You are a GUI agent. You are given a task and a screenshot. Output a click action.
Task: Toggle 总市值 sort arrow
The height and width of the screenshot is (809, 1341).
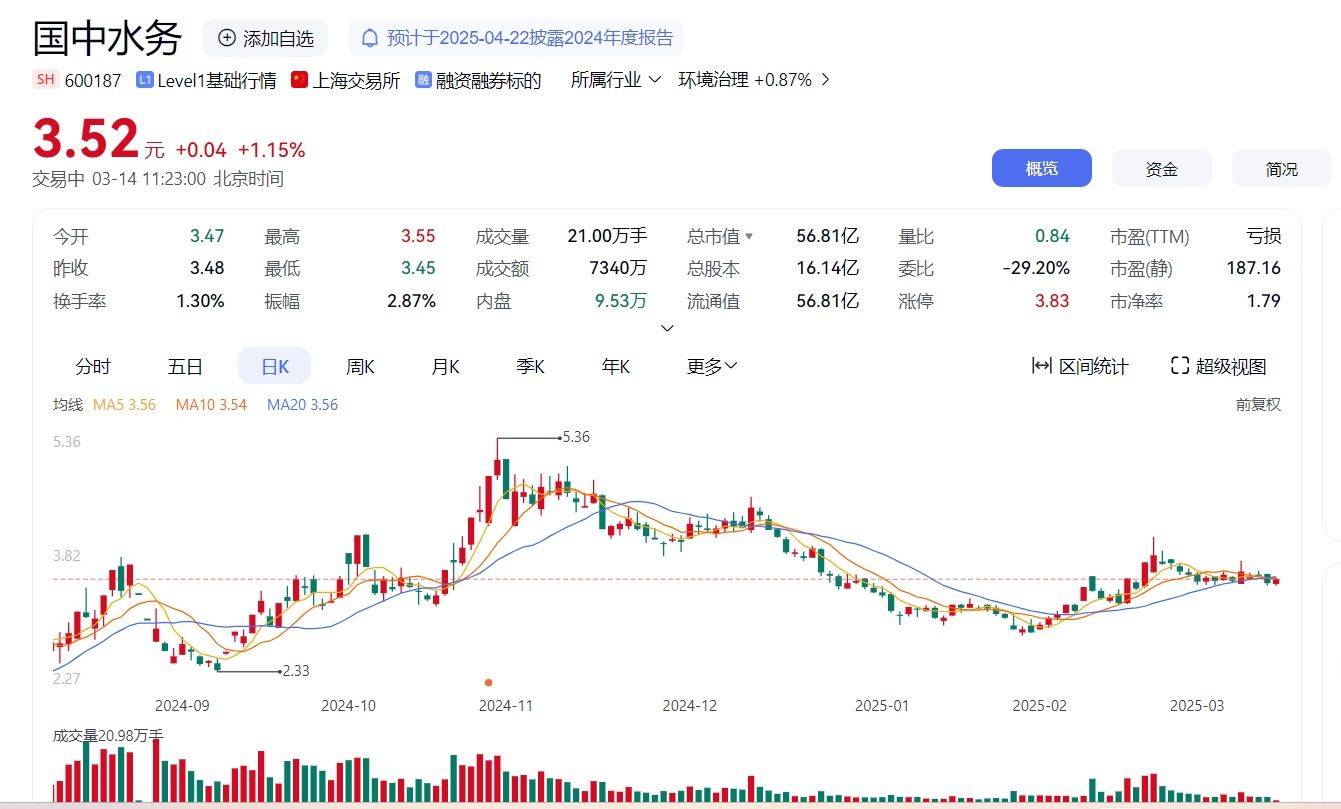749,237
